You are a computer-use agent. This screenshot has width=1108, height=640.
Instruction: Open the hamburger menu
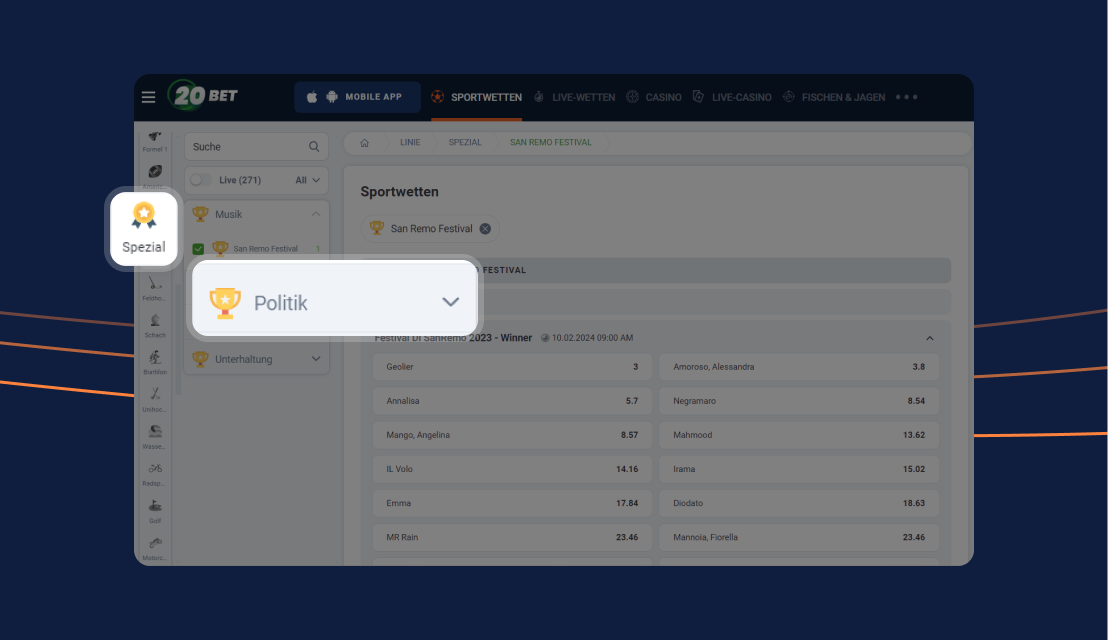[x=148, y=97]
